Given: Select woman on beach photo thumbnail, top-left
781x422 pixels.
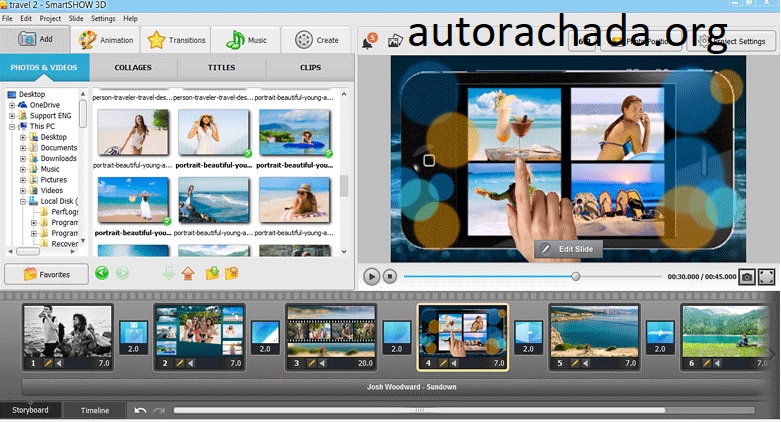Looking at the screenshot, I should tap(133, 132).
